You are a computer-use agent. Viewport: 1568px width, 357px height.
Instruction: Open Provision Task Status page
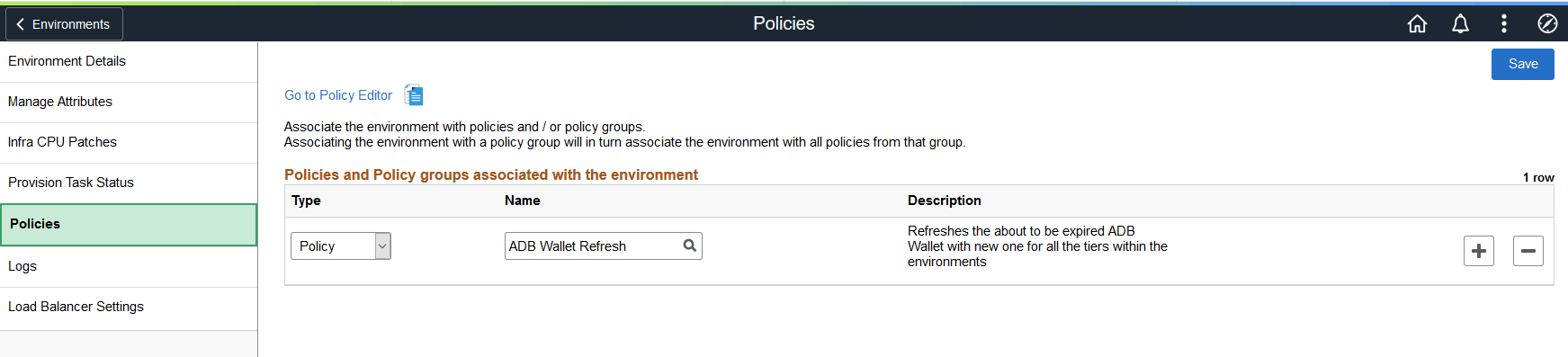[x=129, y=183]
